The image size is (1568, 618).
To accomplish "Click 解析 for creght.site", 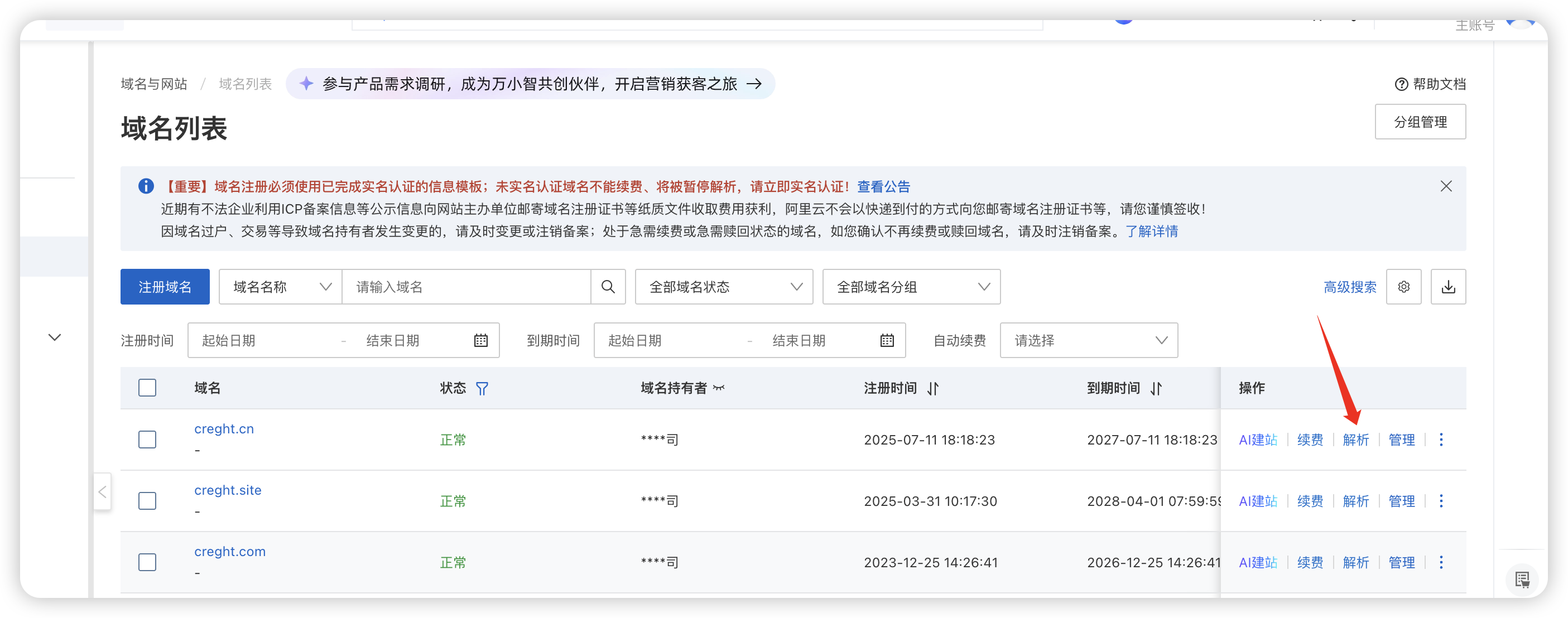I will 1355,501.
